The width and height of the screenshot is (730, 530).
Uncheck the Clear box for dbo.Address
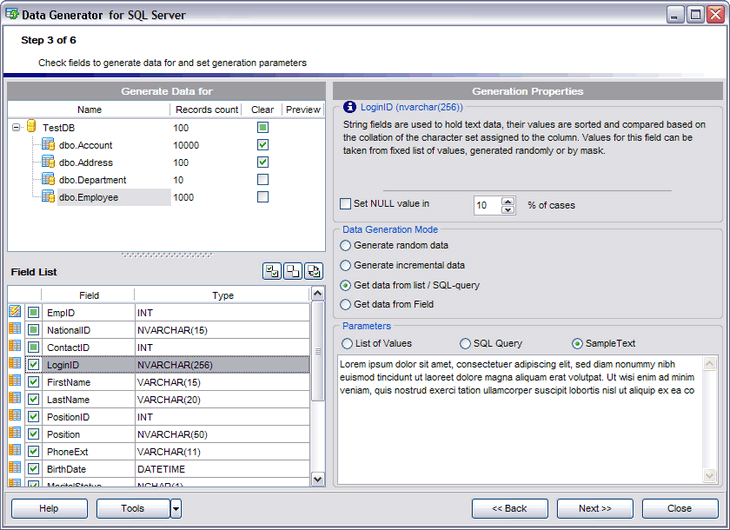click(262, 162)
